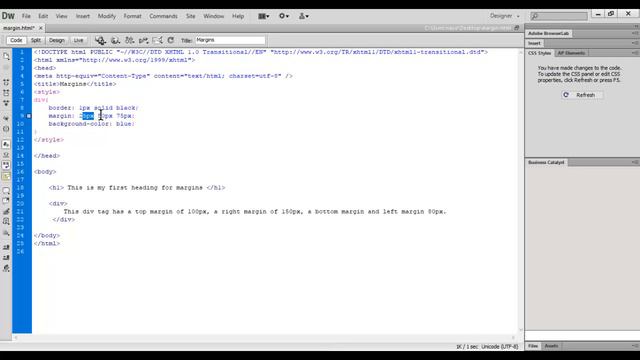
Task: Select the Insert panel tab
Action: click(534, 43)
